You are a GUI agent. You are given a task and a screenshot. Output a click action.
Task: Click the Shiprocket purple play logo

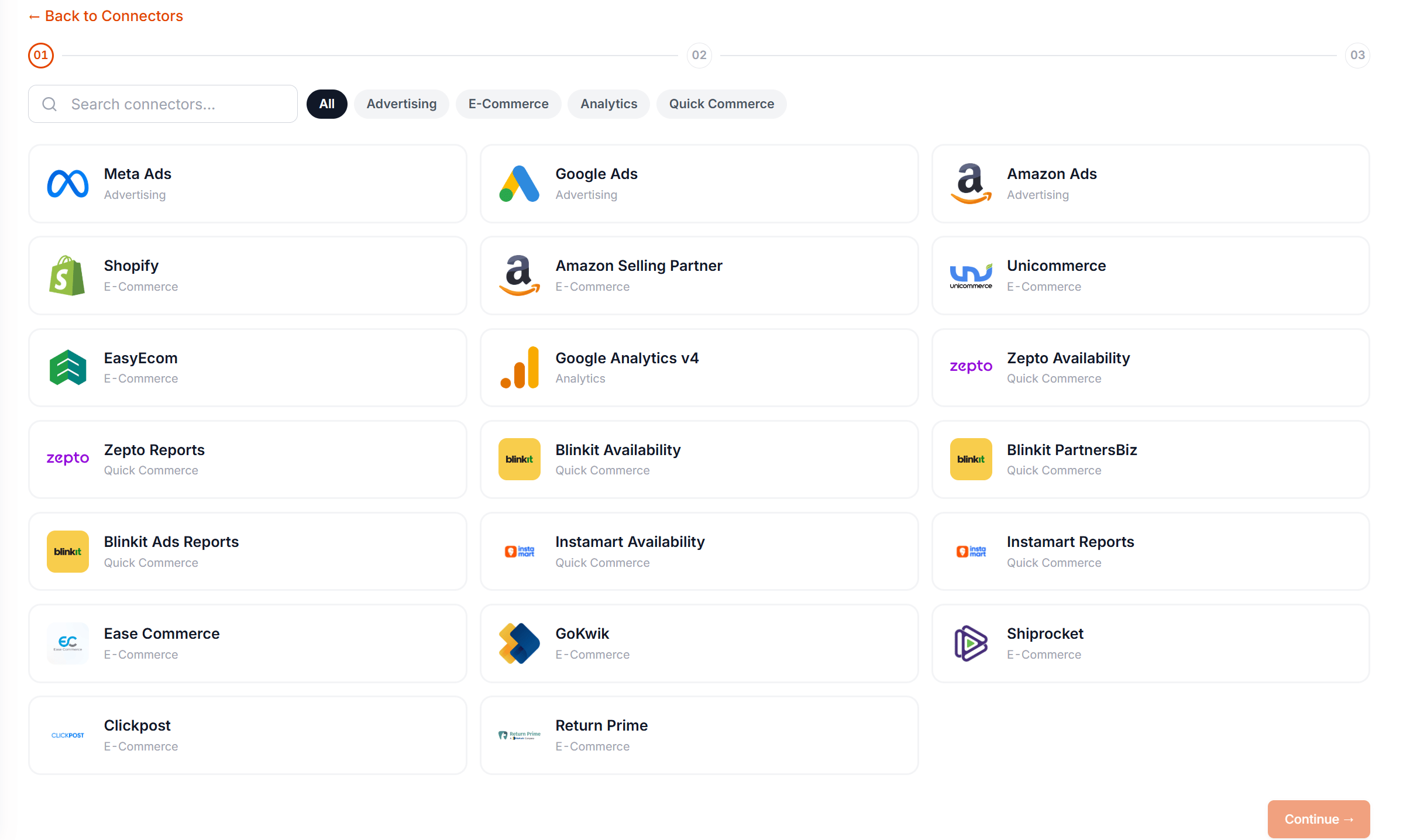pyautogui.click(x=971, y=643)
